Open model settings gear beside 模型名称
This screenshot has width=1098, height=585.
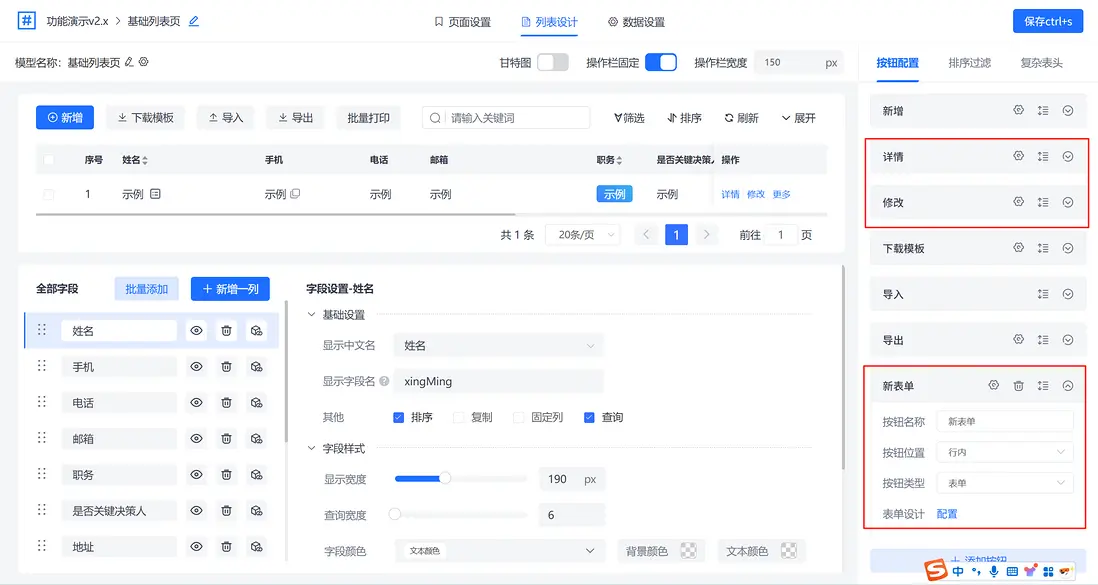point(144,62)
